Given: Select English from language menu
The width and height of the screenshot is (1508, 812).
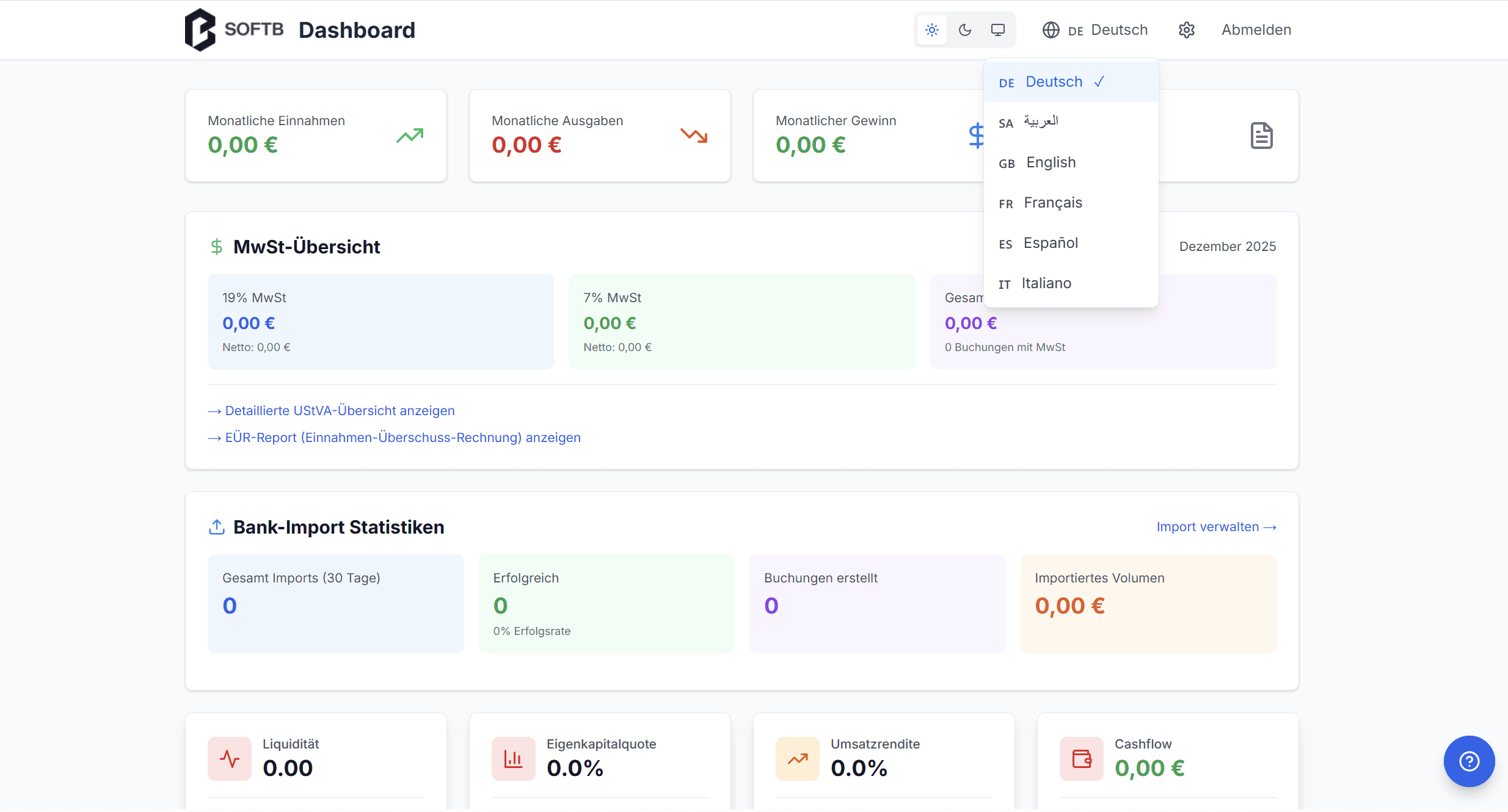Looking at the screenshot, I should pyautogui.click(x=1051, y=162).
